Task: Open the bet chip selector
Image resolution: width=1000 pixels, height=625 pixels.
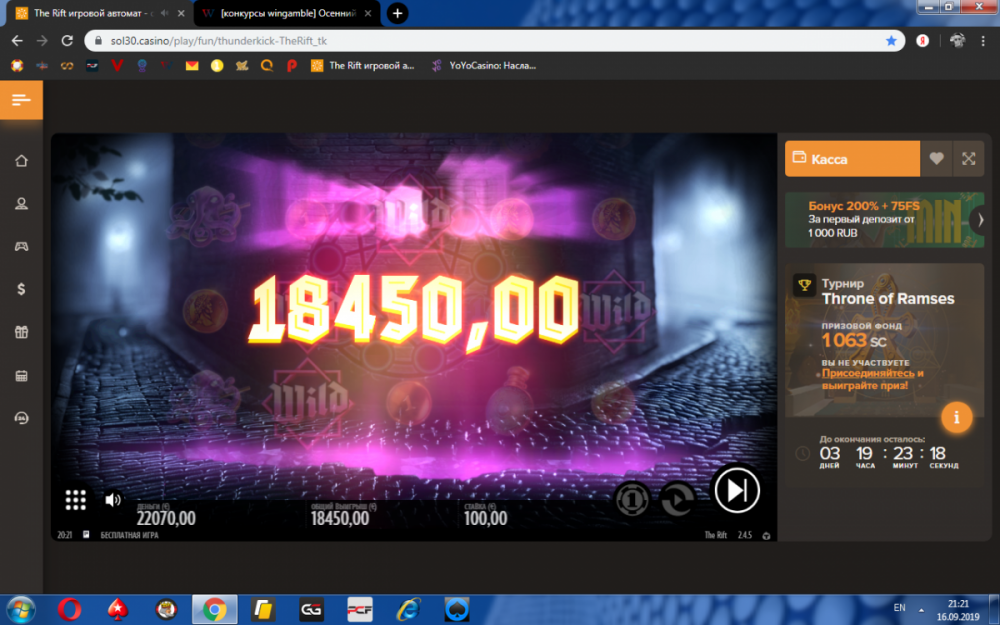Action: tap(631, 498)
